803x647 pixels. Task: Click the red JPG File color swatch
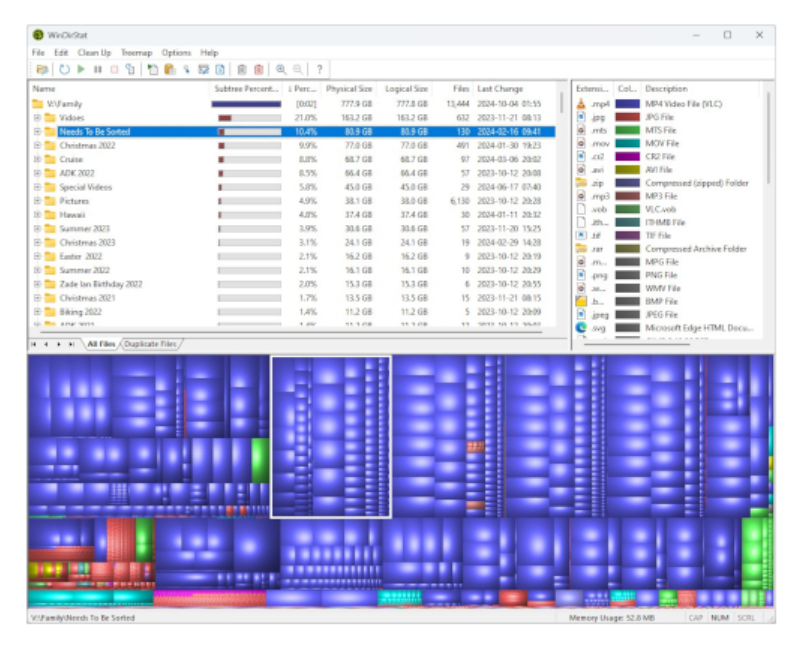click(627, 117)
